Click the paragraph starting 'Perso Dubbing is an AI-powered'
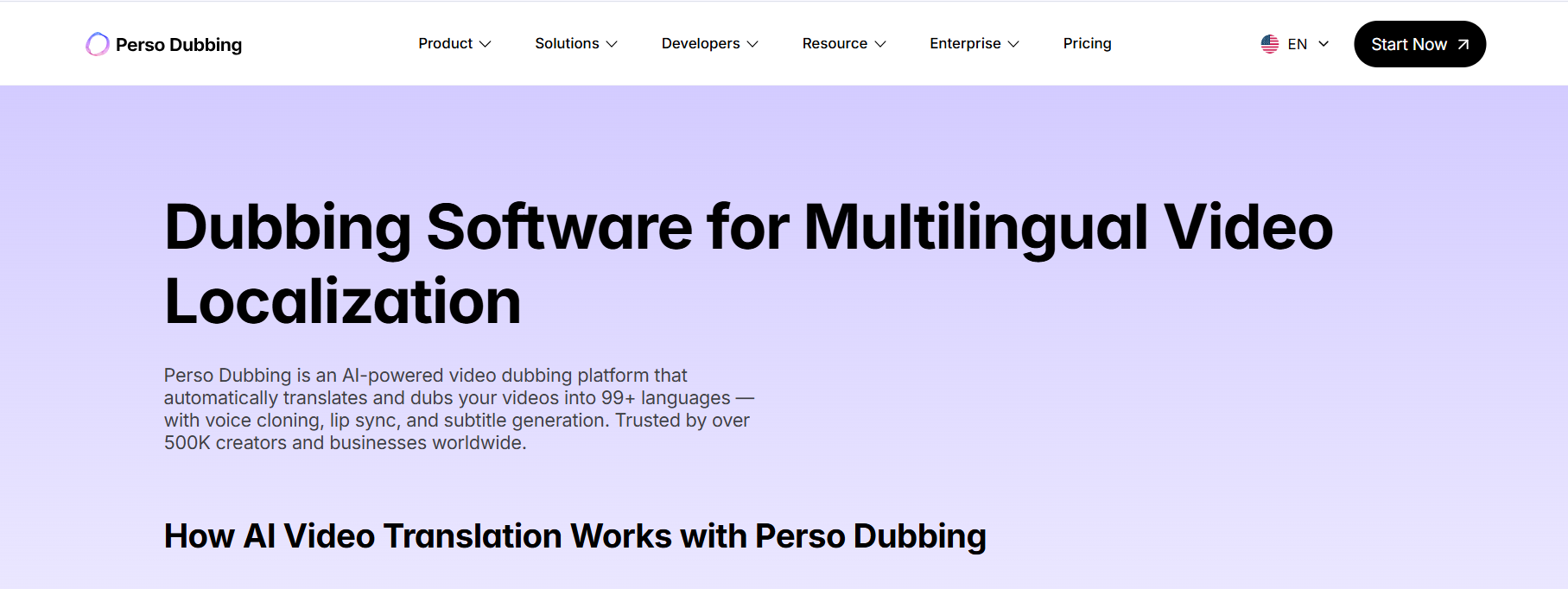This screenshot has width=1568, height=589. pyautogui.click(x=459, y=408)
